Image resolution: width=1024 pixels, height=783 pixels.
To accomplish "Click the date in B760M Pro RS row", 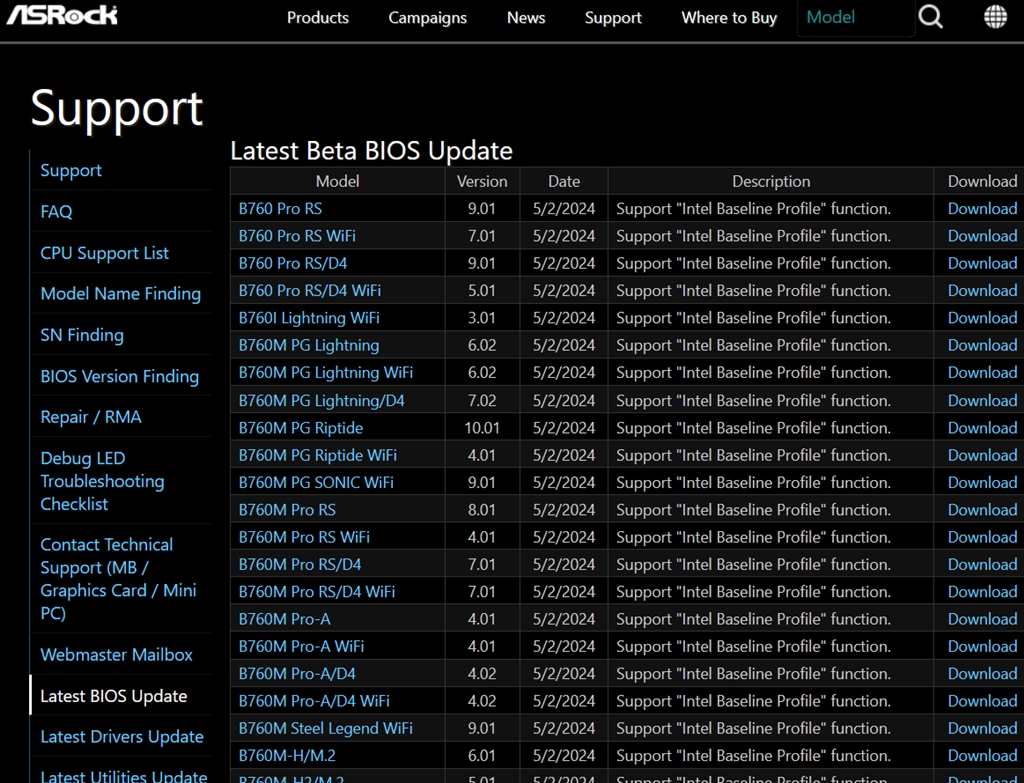I will pos(564,509).
